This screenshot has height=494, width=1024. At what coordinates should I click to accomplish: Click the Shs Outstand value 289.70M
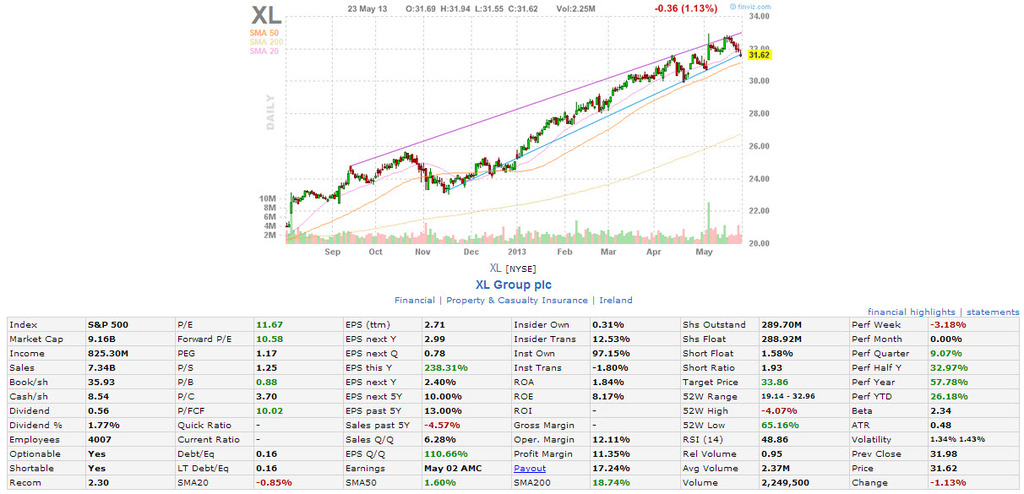781,325
